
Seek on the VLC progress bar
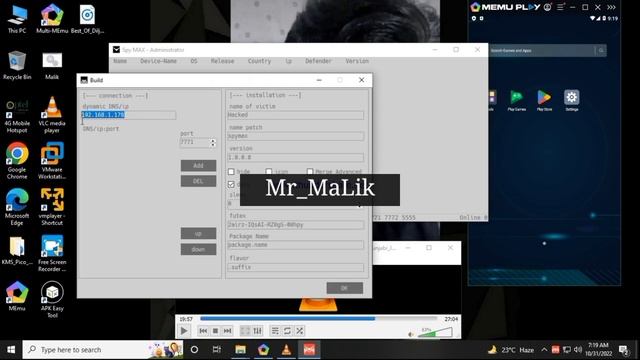(x=318, y=318)
